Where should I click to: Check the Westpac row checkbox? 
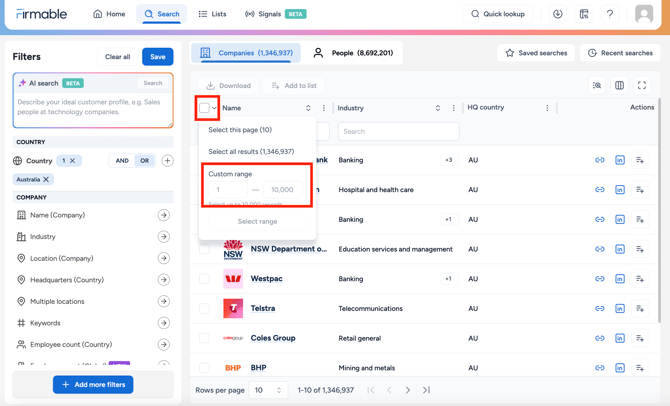[205, 279]
